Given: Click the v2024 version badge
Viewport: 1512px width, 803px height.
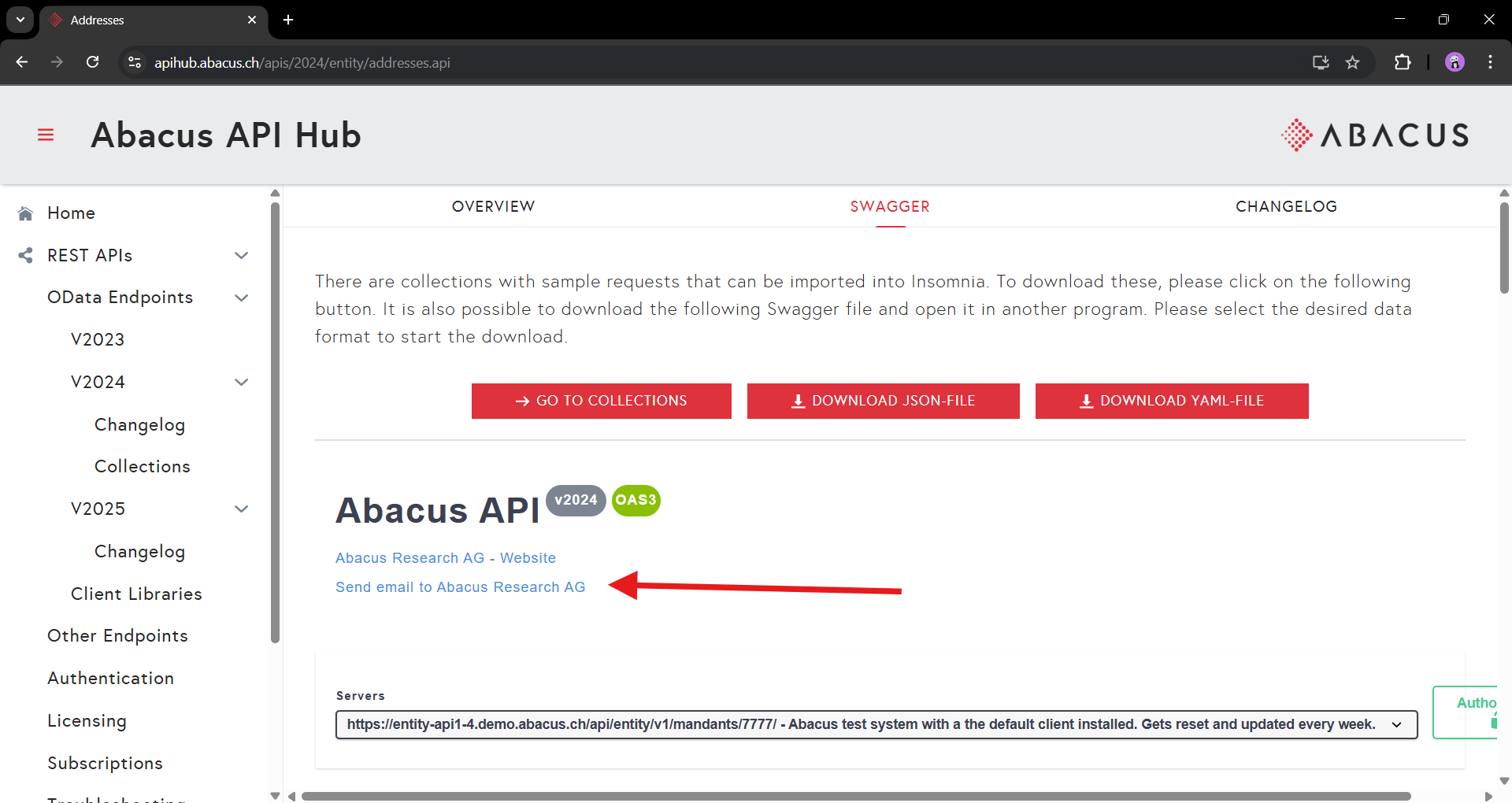Looking at the screenshot, I should (576, 501).
